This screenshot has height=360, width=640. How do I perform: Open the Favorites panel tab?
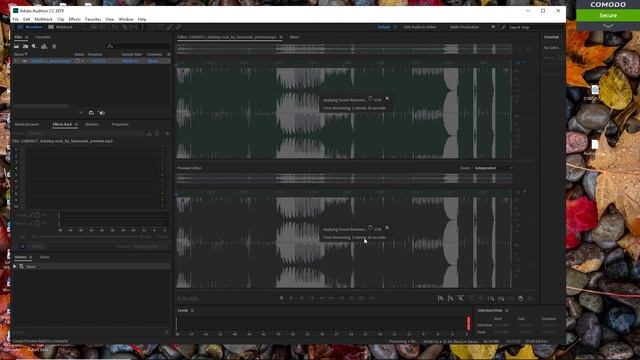[43, 37]
